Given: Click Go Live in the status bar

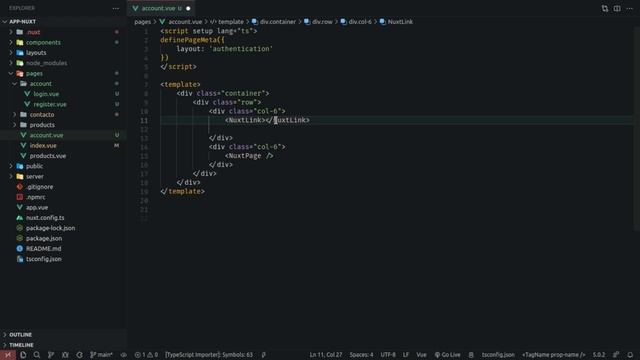Looking at the screenshot, I should 447,355.
